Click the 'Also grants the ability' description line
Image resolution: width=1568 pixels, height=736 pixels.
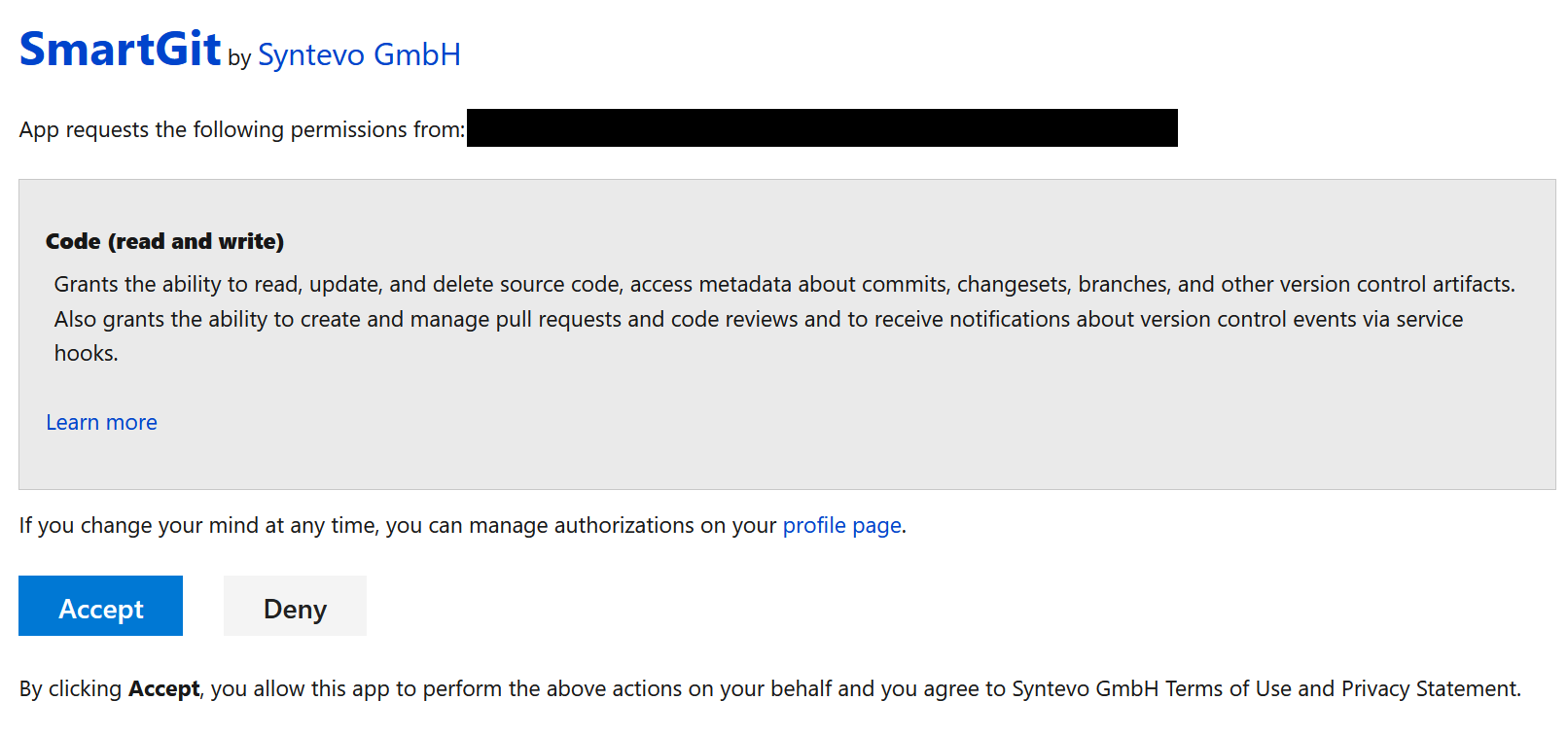point(758,320)
